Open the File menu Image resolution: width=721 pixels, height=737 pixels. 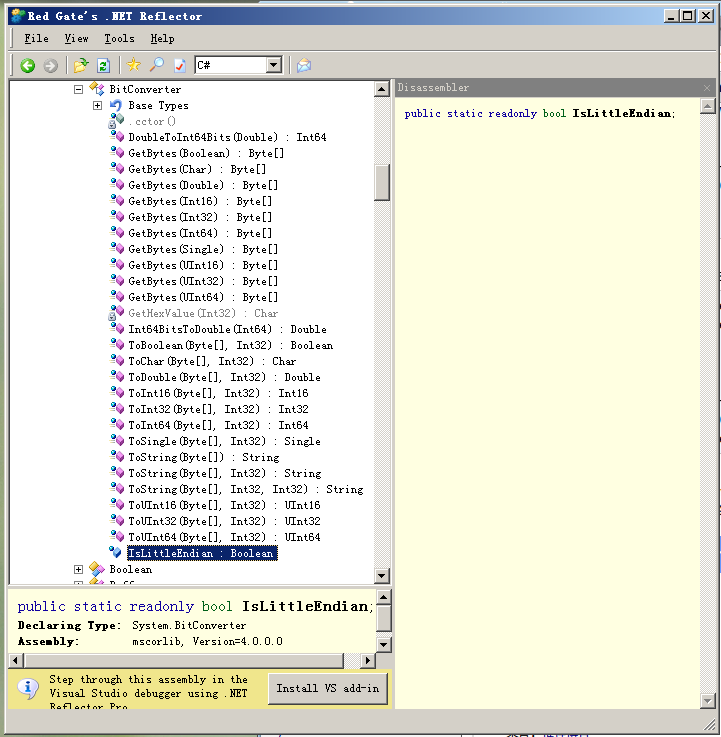pos(37,39)
